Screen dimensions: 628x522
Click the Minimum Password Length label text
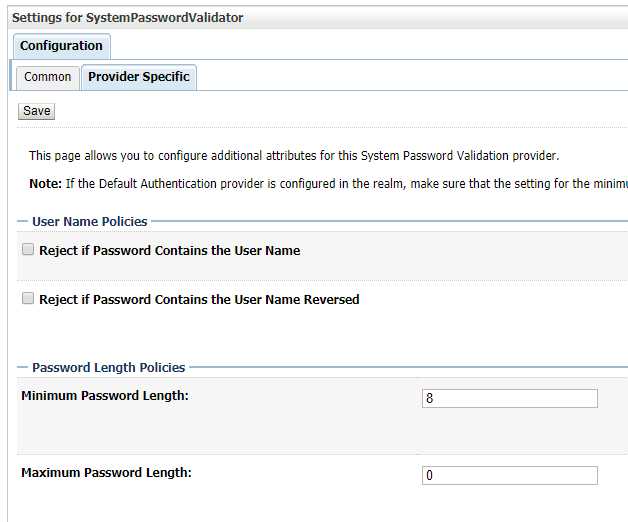pyautogui.click(x=105, y=396)
